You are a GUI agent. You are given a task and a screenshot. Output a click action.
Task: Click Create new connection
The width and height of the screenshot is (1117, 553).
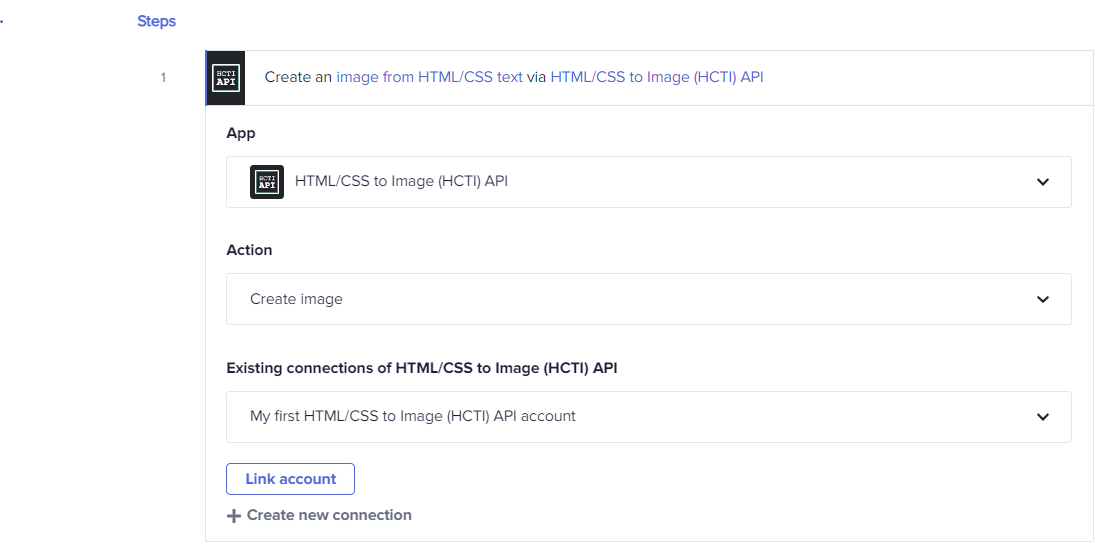pos(319,515)
